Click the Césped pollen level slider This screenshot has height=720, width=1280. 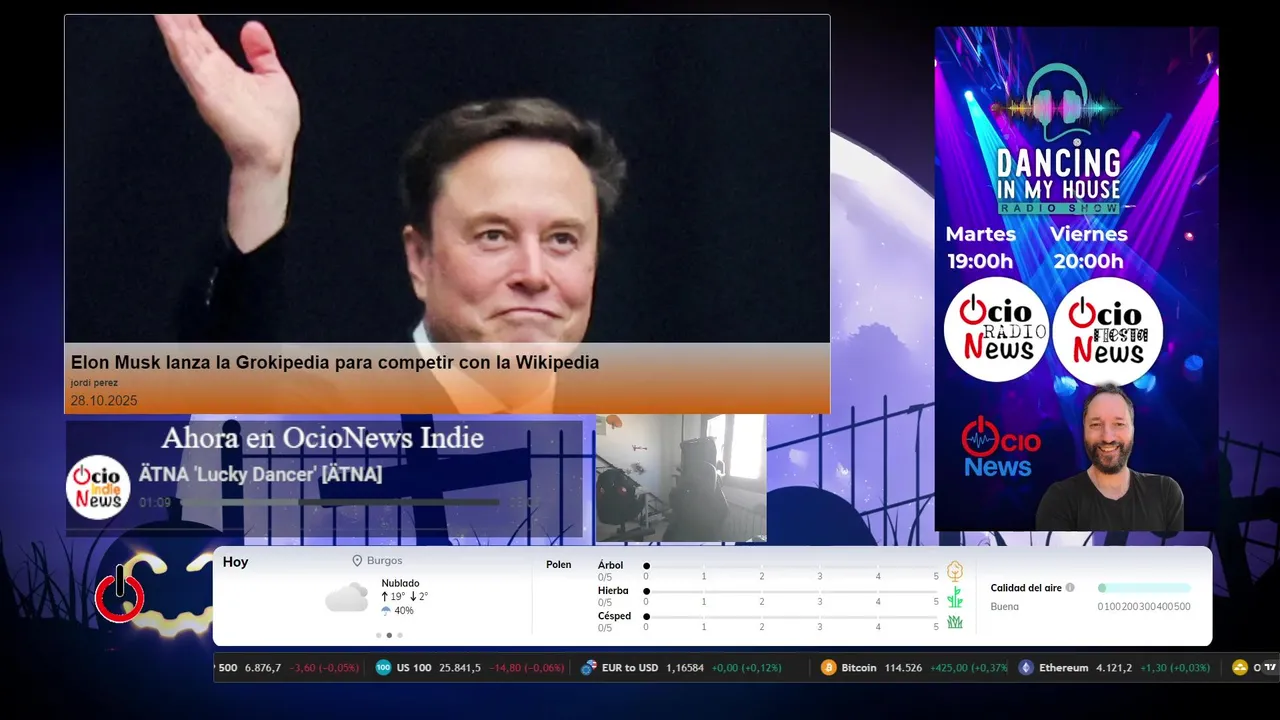(791, 617)
